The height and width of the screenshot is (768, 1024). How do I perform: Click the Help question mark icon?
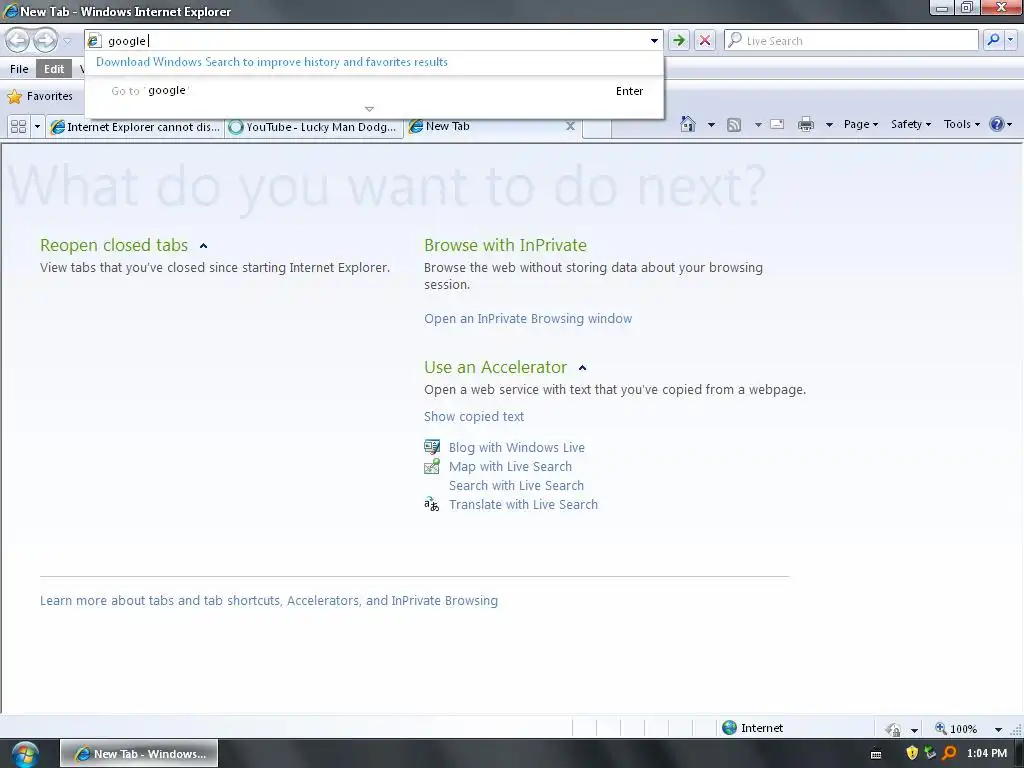[997, 124]
